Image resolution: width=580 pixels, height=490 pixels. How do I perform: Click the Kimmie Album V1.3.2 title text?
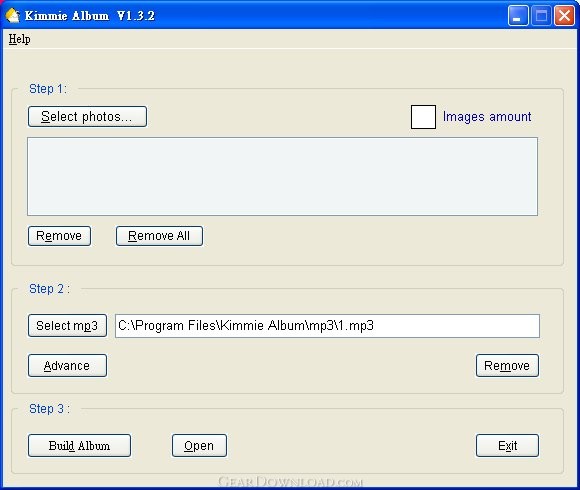point(90,16)
